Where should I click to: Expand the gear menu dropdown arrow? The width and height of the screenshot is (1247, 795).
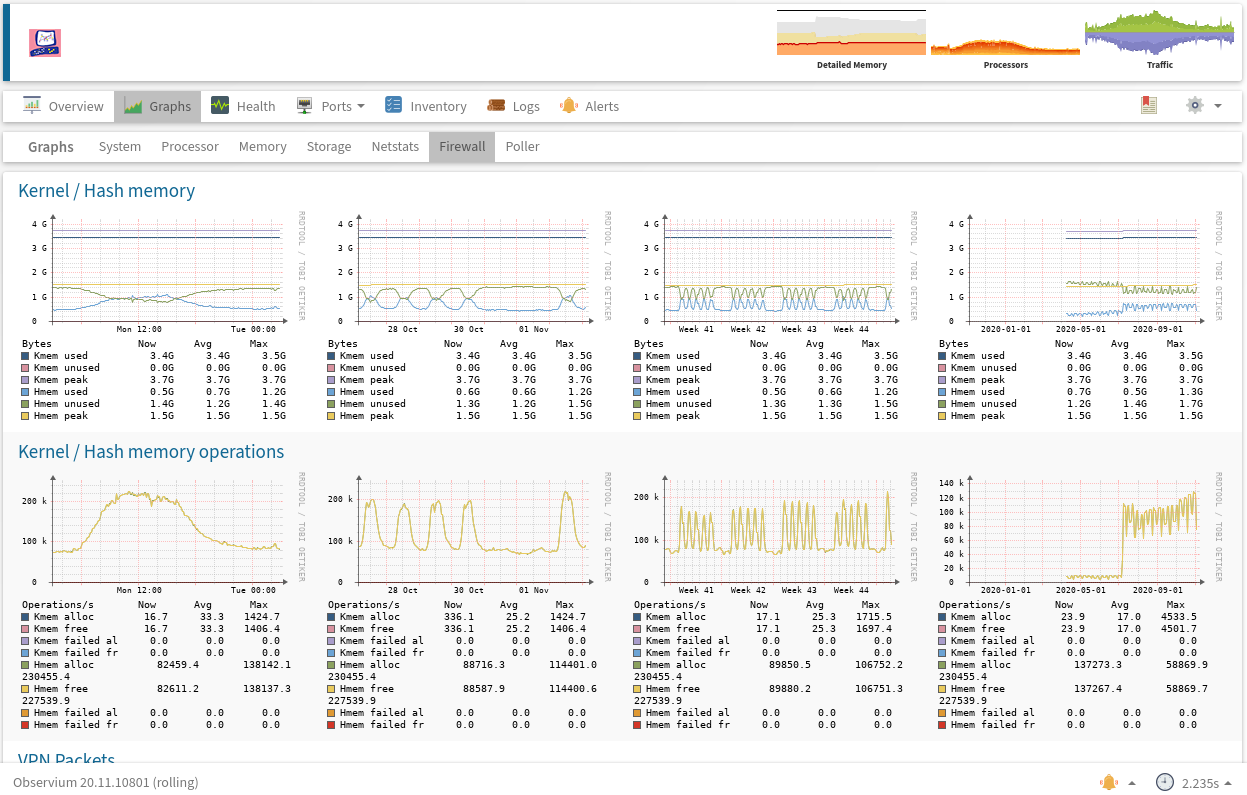pos(1218,106)
